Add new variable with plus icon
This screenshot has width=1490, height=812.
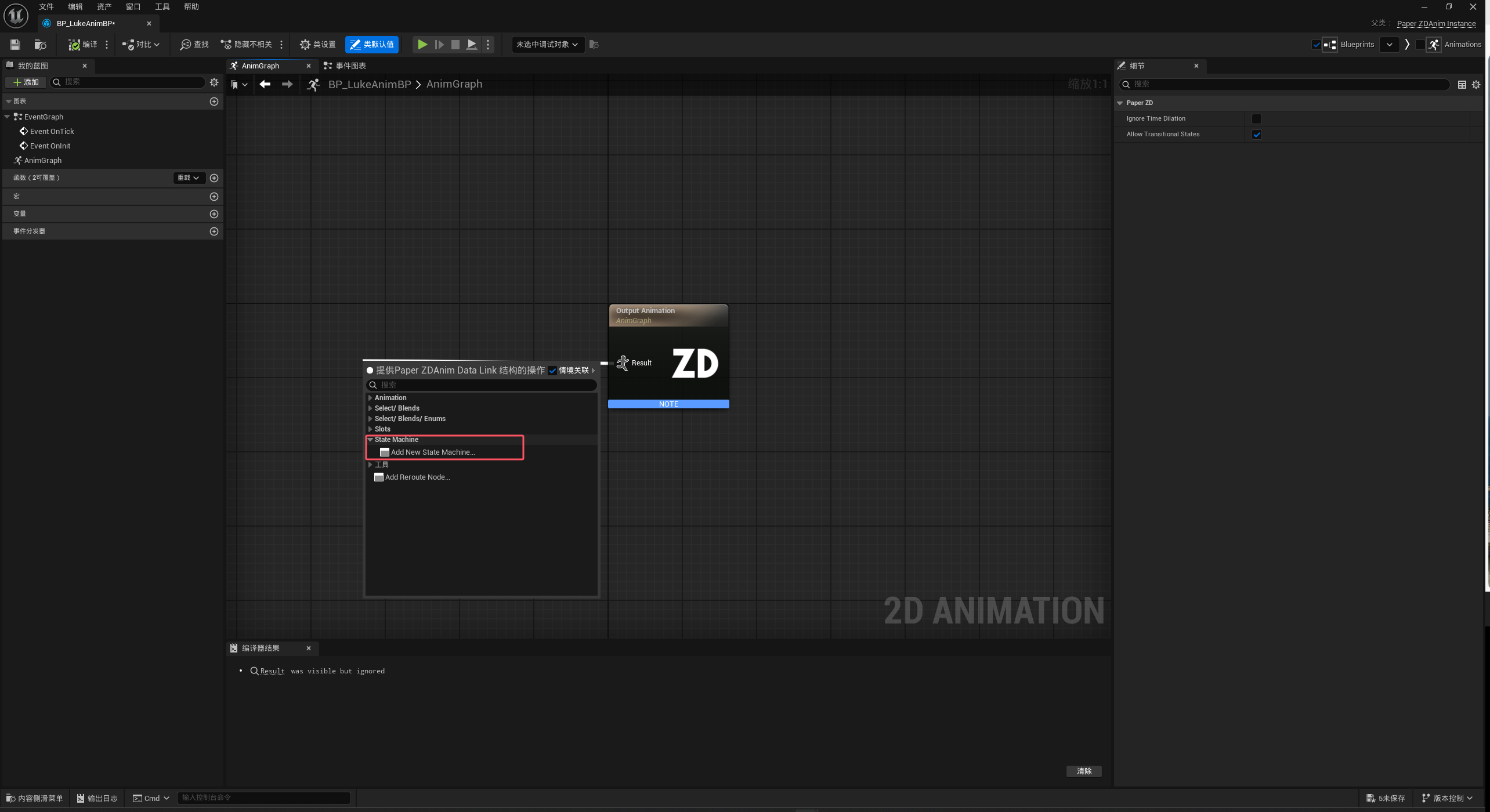point(214,214)
